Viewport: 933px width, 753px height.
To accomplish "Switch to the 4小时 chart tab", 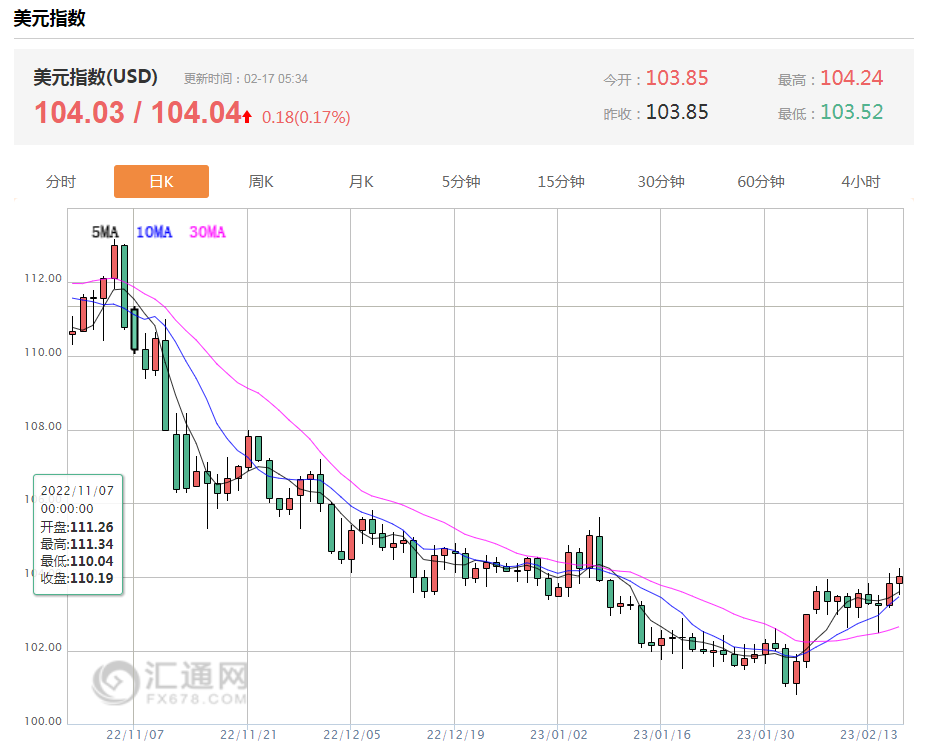I will (860, 182).
